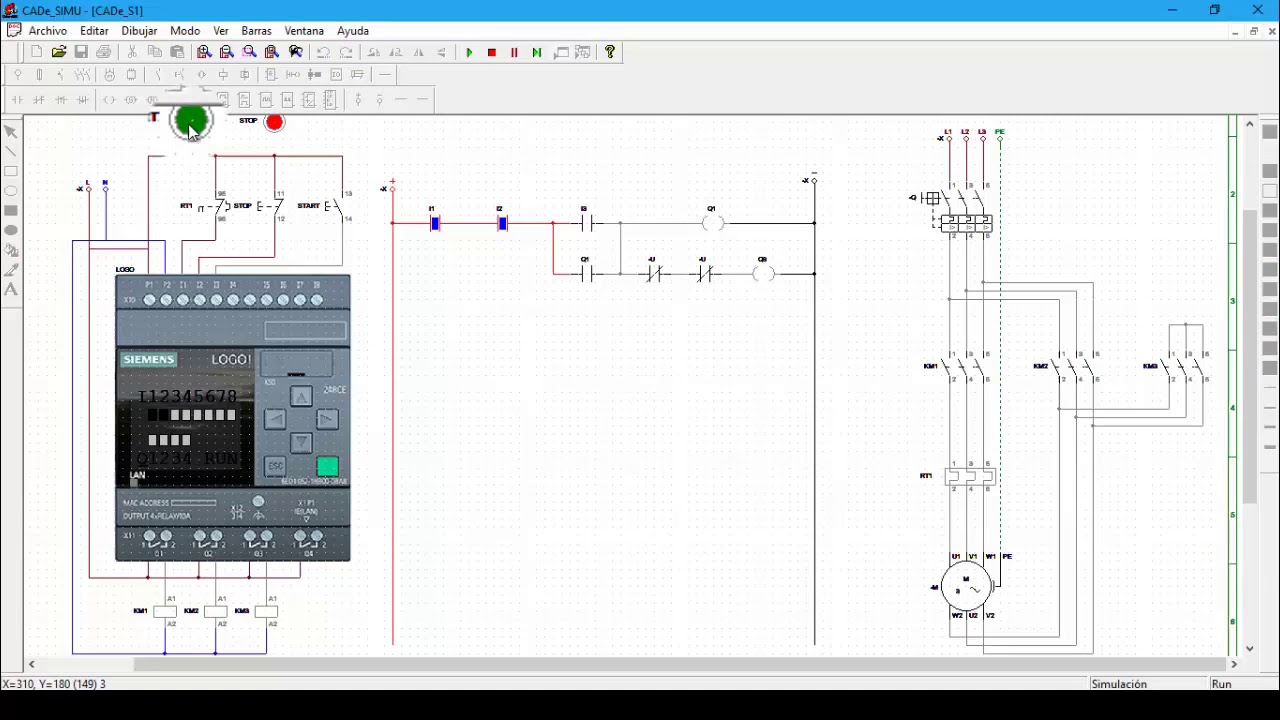Screen dimensions: 1280x720
Task: Click the Simulación status bar label
Action: pos(1119,684)
